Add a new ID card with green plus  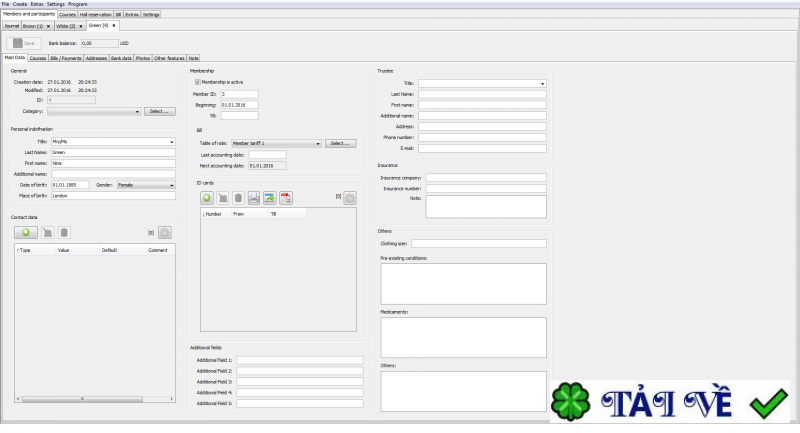(x=207, y=198)
